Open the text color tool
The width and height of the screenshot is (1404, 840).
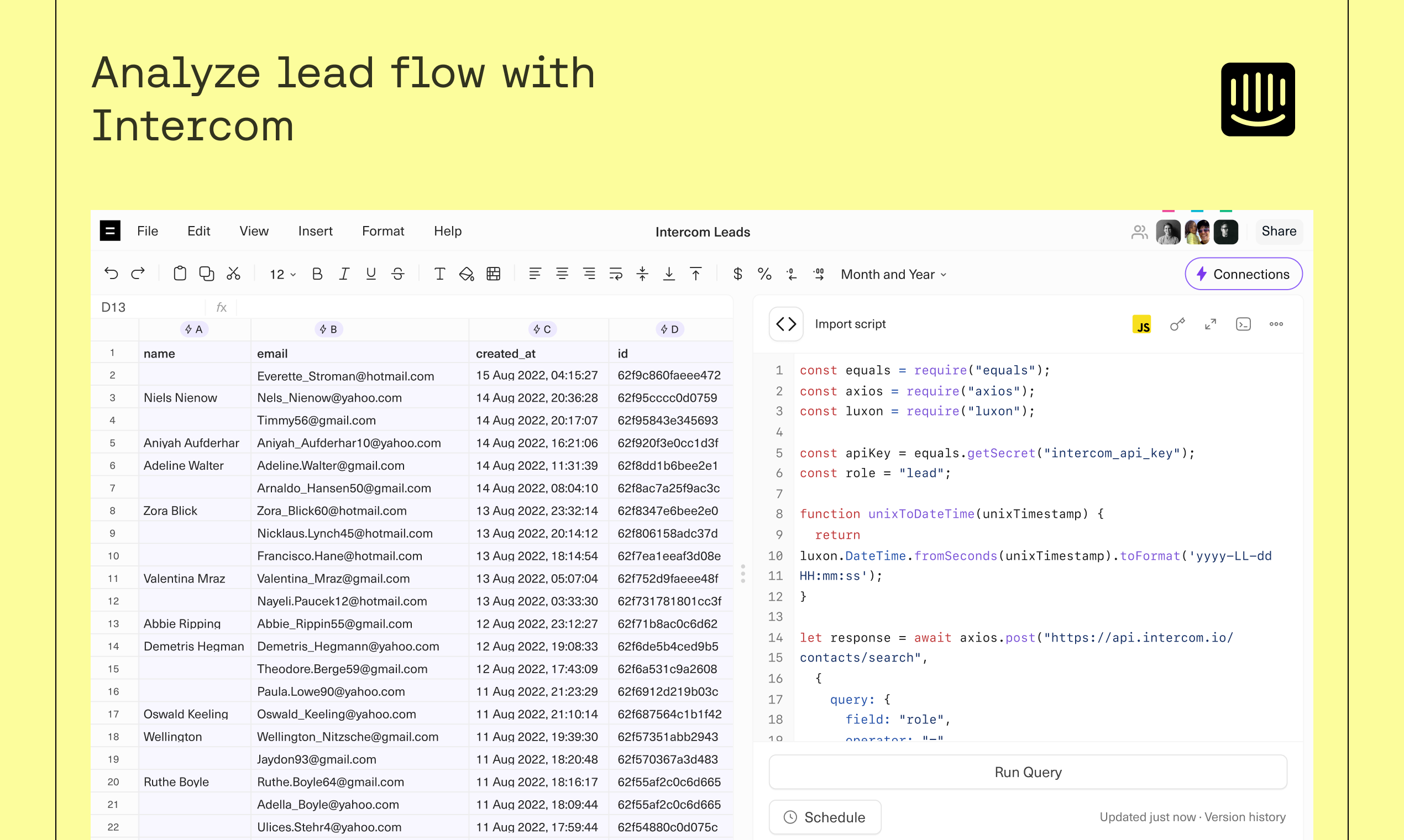click(x=439, y=274)
